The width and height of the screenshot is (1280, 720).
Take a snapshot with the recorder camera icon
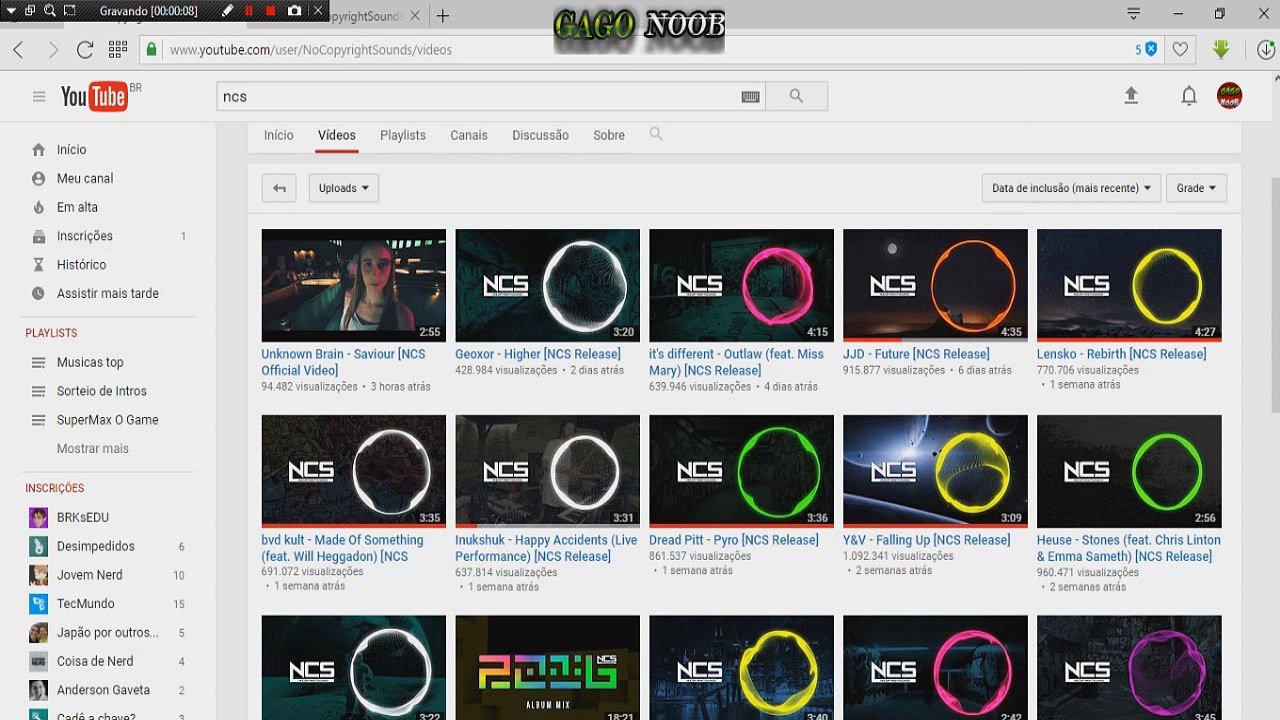point(294,11)
